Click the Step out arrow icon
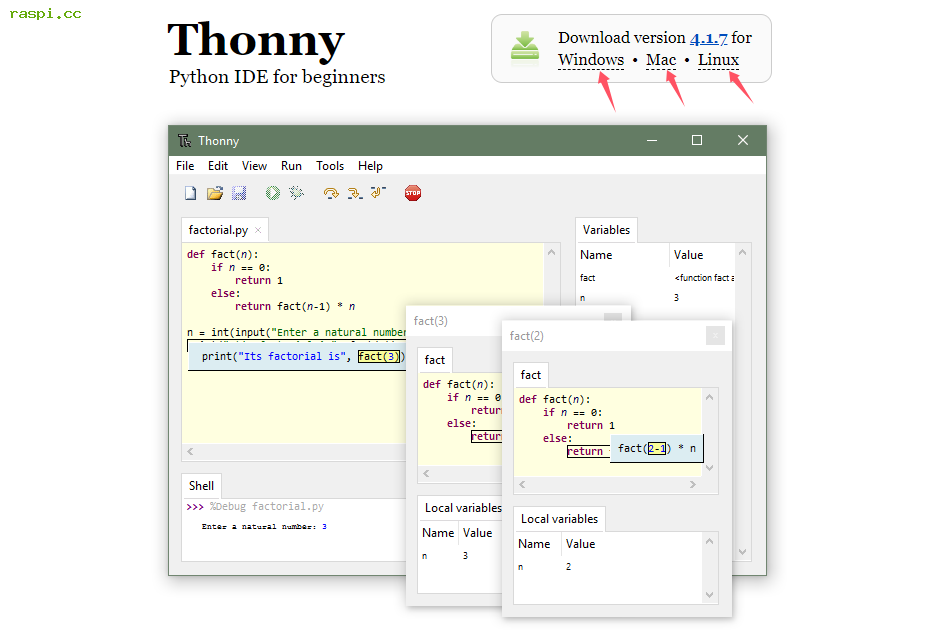This screenshot has width=945, height=630. (x=378, y=193)
